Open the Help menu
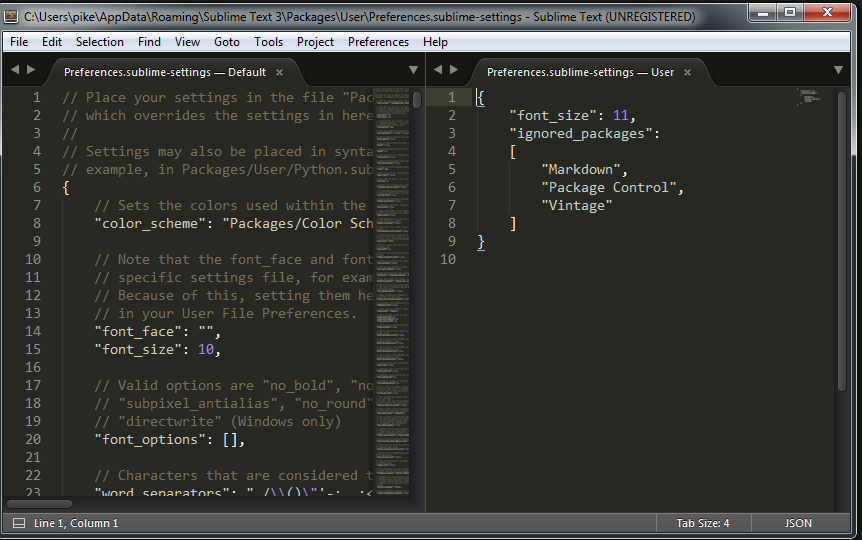This screenshot has height=540, width=862. [435, 42]
